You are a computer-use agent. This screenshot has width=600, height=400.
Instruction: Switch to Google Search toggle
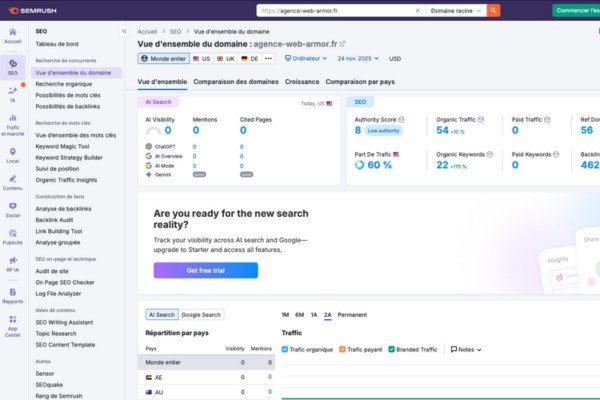201,315
